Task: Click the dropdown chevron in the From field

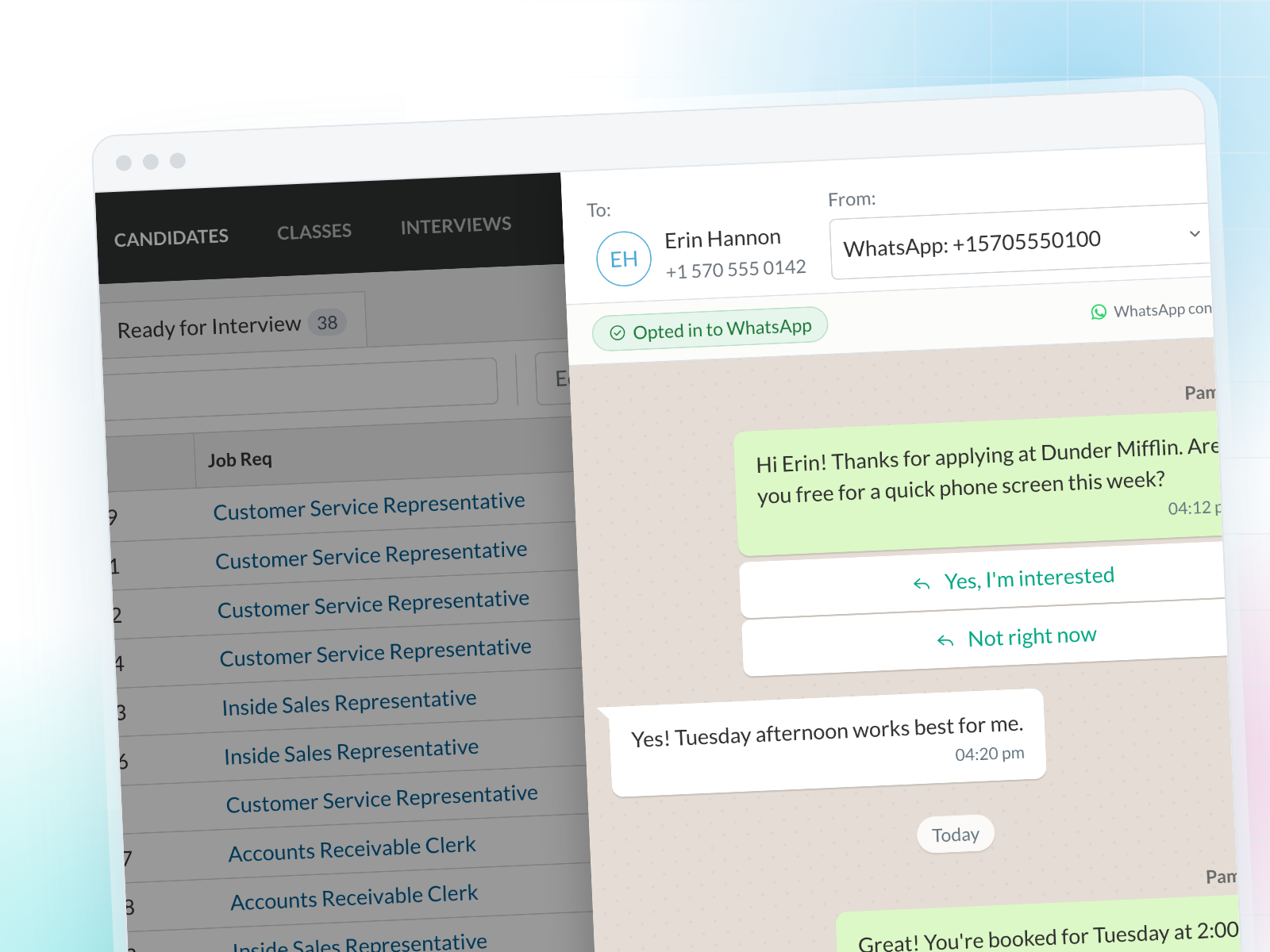Action: click(x=1195, y=233)
